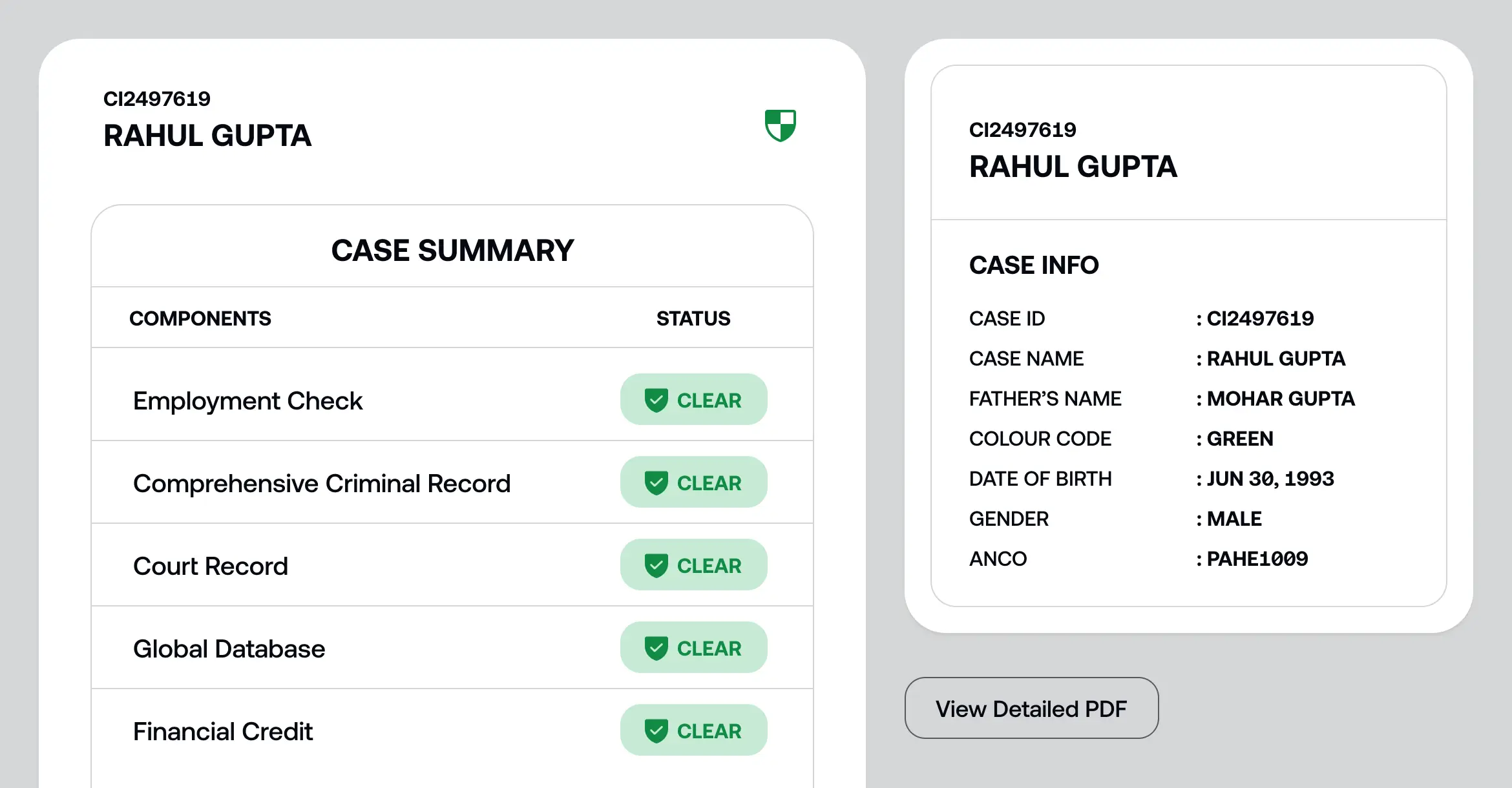Click the STATUS column header
1512x788 pixels.
[x=693, y=318]
